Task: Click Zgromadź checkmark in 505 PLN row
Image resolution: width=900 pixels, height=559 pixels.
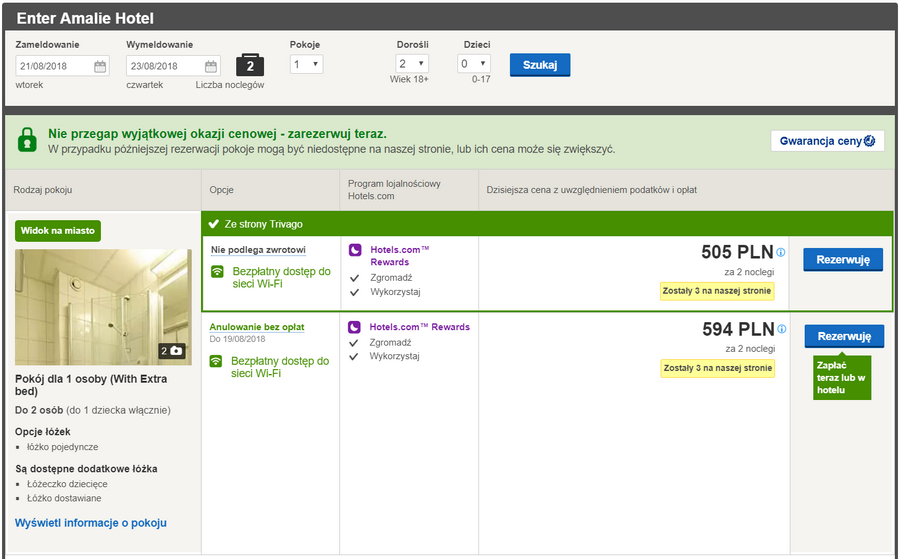Action: [355, 278]
